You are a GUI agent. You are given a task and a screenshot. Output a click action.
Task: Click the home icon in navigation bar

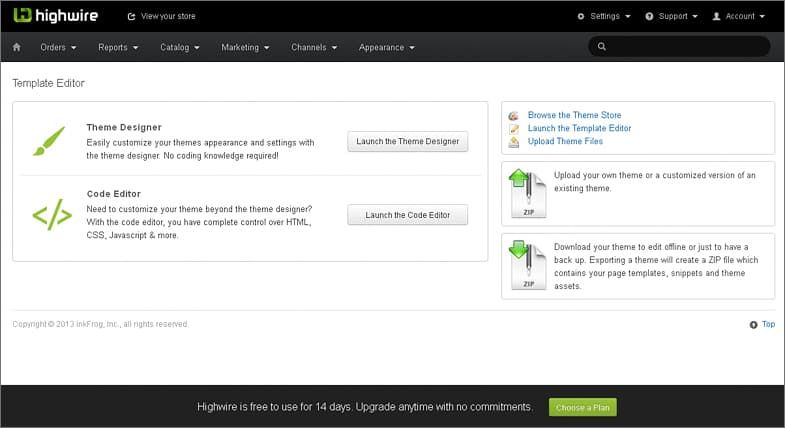tap(17, 47)
